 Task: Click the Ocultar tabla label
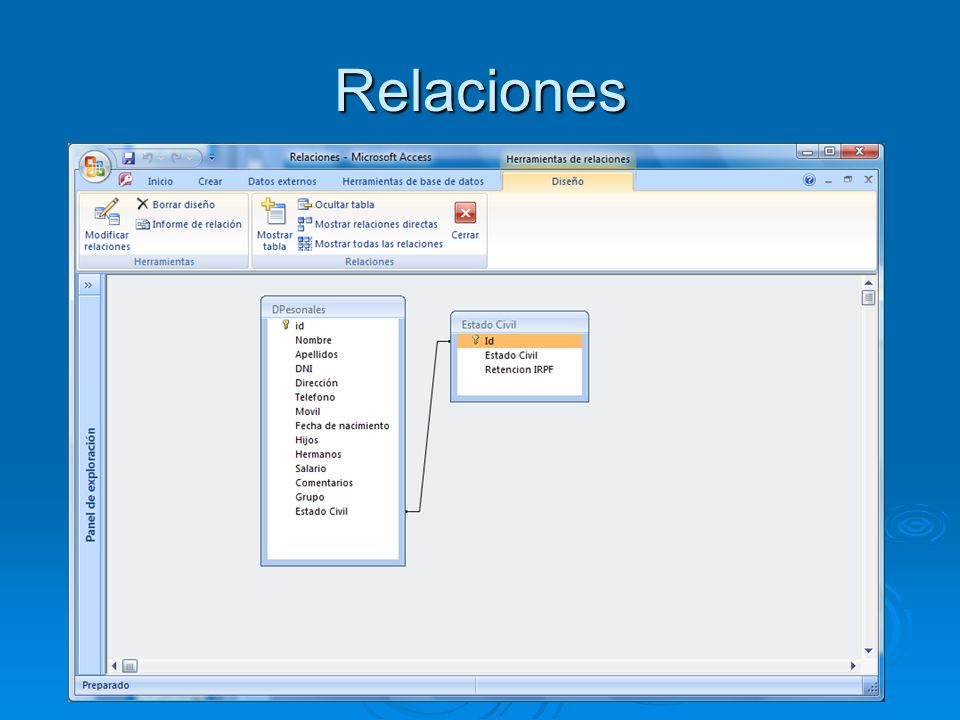coord(345,204)
